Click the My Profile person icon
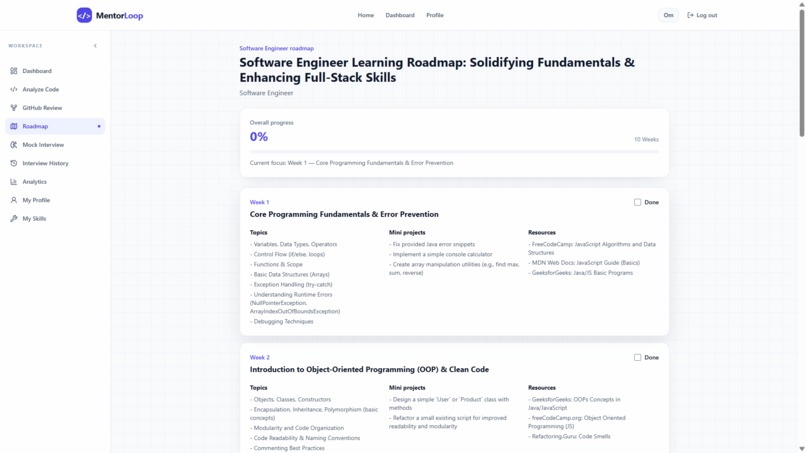This screenshot has height=453, width=806. 14,201
